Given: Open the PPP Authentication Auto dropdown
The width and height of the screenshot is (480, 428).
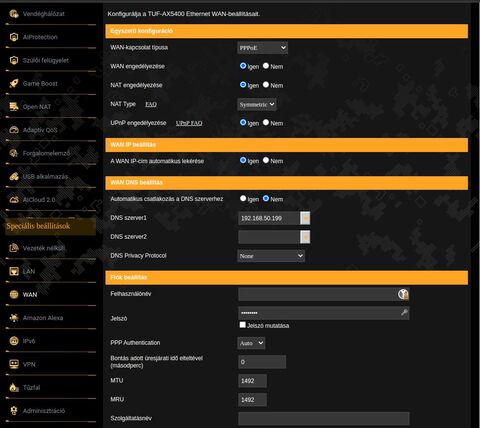Looking at the screenshot, I should tap(251, 343).
